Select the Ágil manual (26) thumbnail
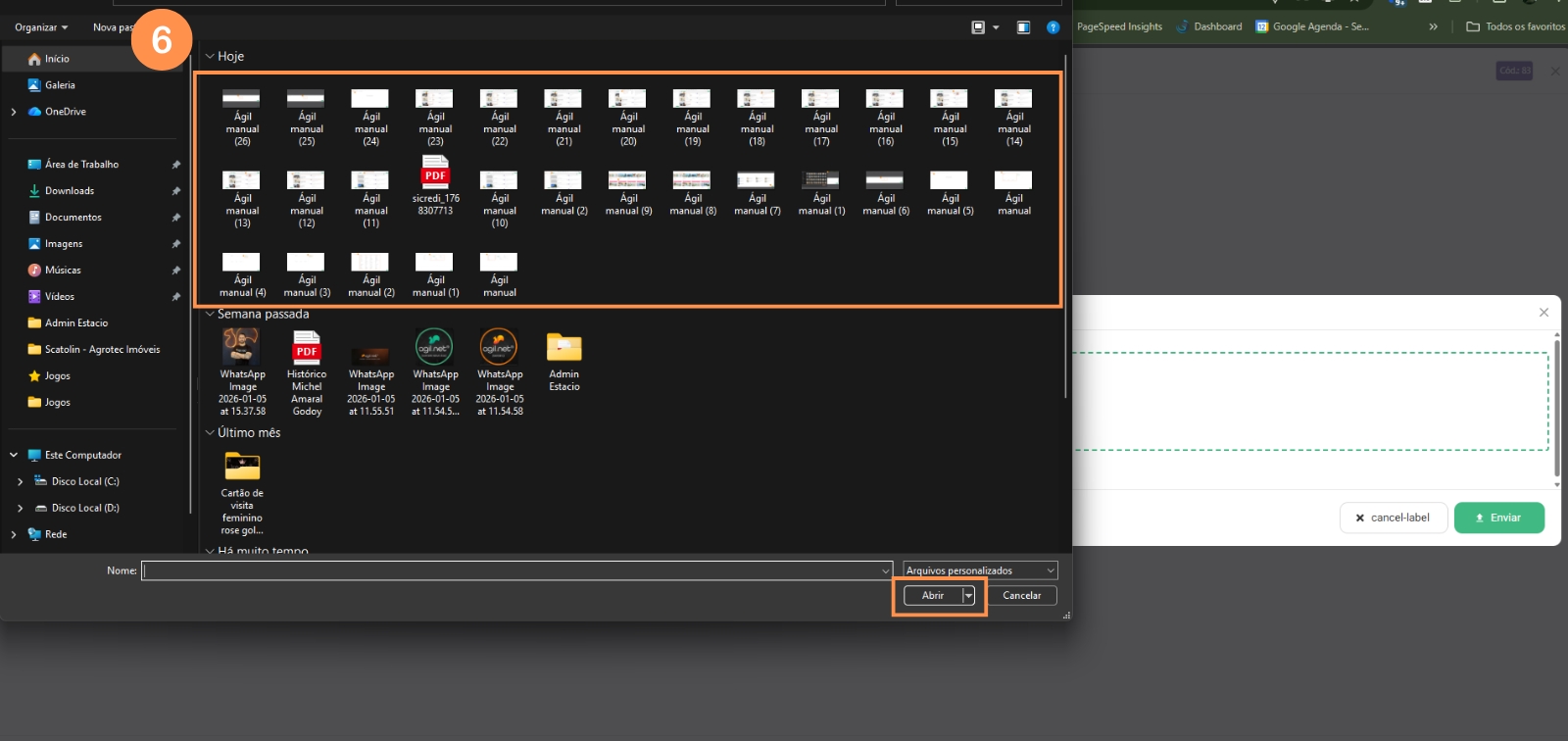 pos(241,99)
